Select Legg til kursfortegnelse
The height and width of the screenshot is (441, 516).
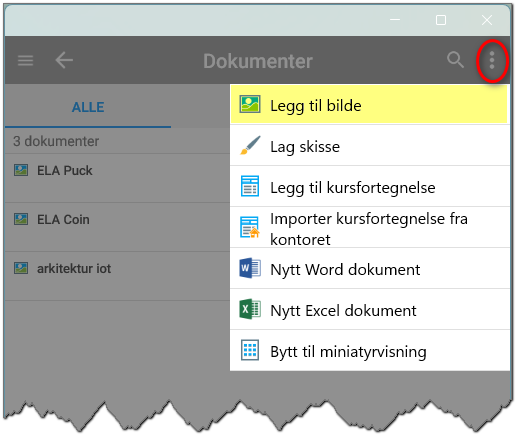click(x=370, y=186)
